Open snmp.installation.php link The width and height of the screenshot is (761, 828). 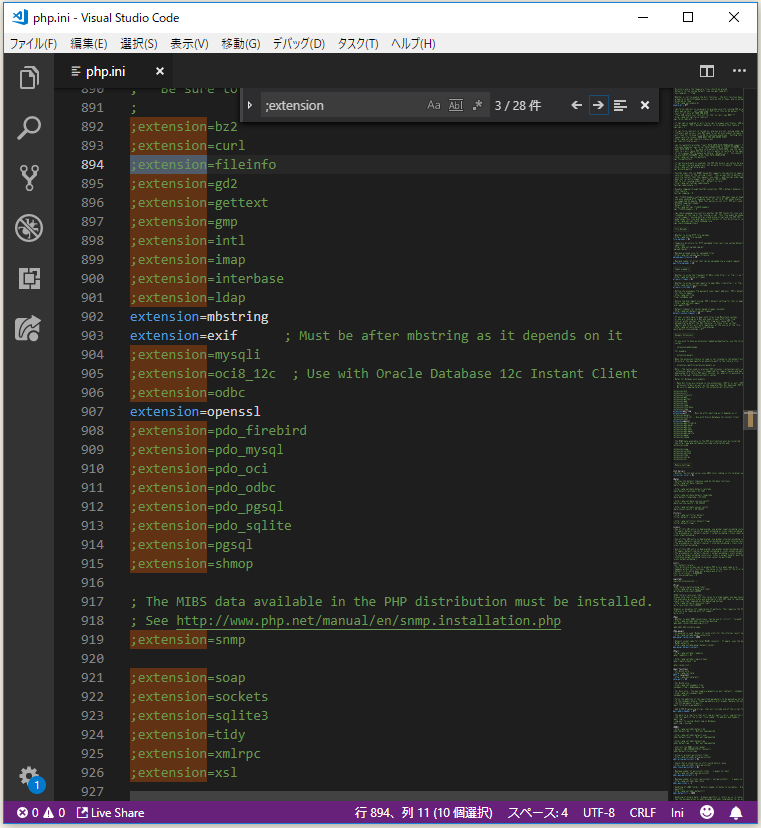click(368, 620)
